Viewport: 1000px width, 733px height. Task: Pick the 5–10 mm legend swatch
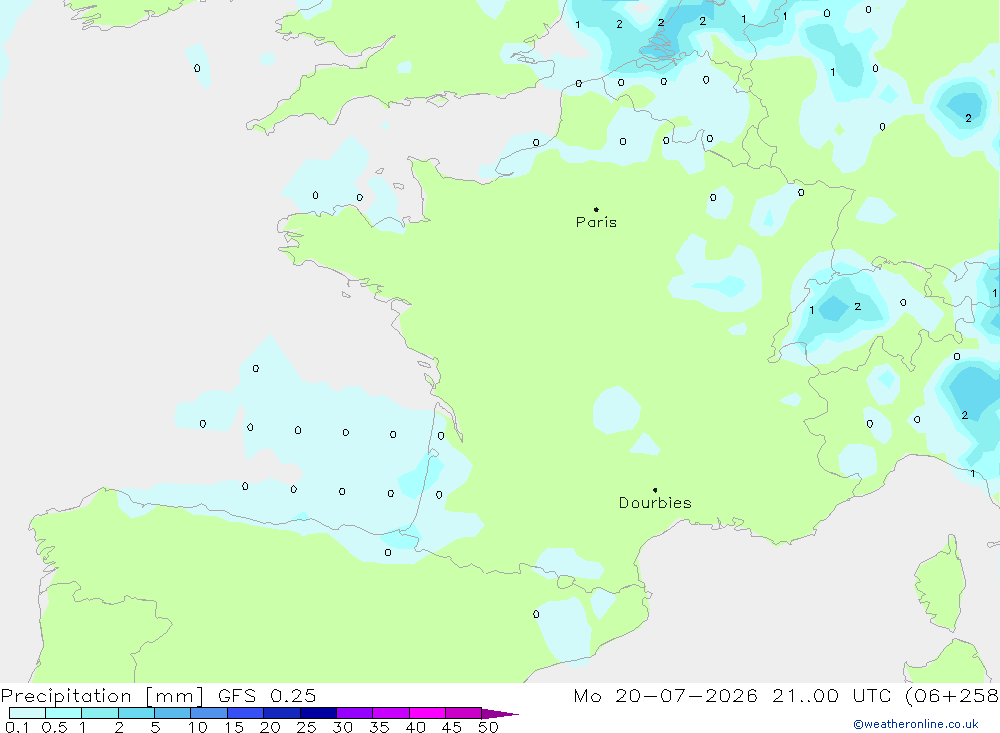(x=173, y=713)
